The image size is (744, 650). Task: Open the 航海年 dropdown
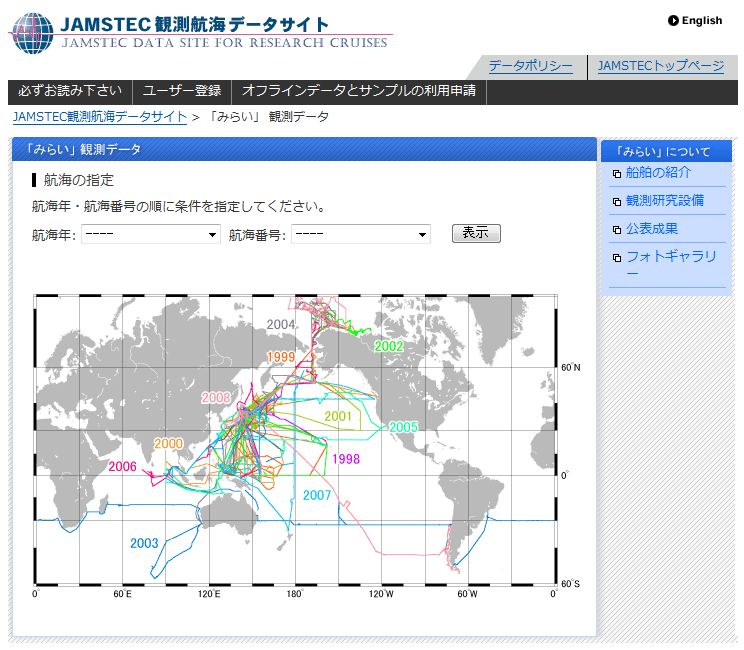click(x=151, y=235)
